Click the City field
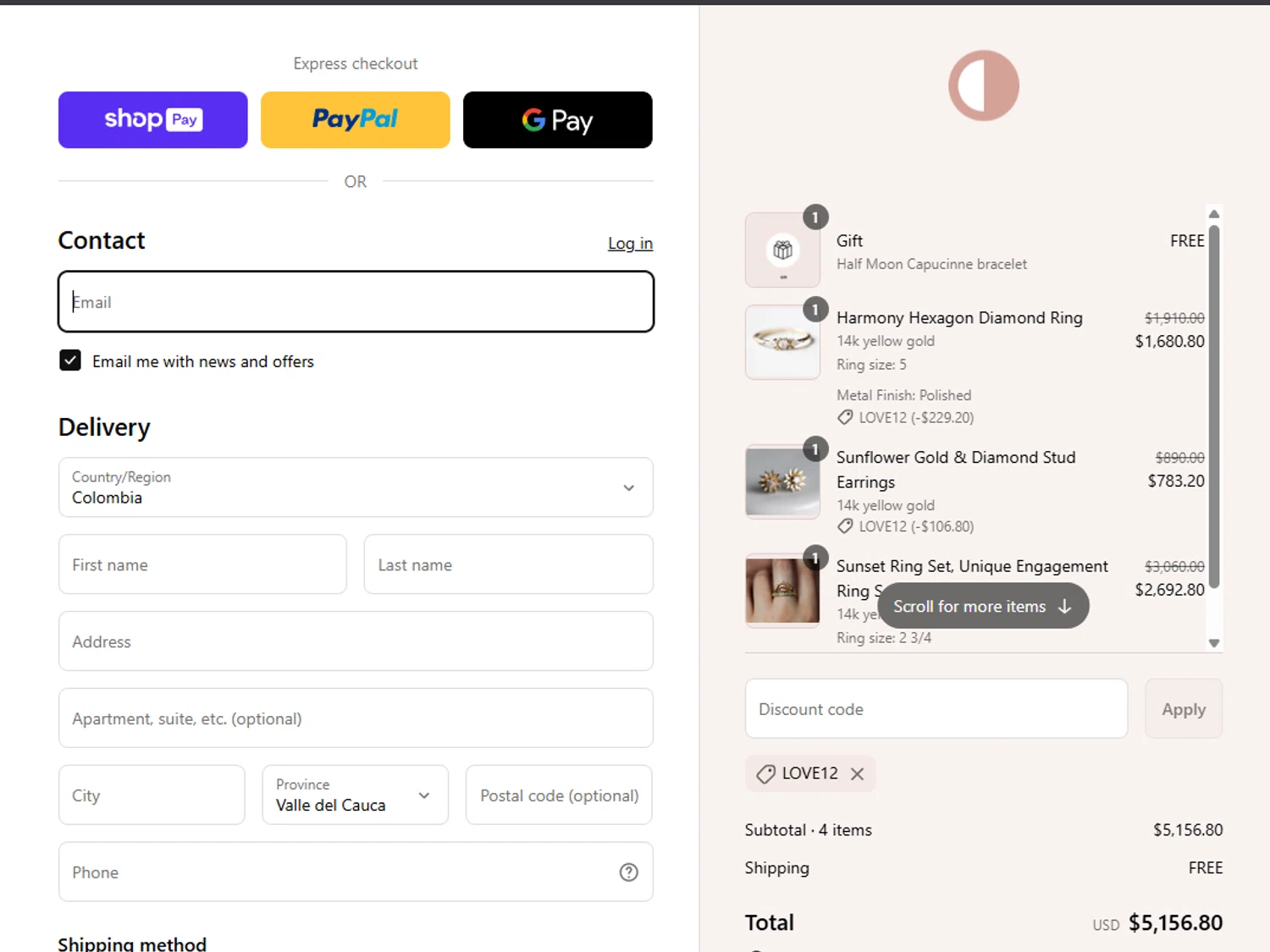 coord(152,795)
